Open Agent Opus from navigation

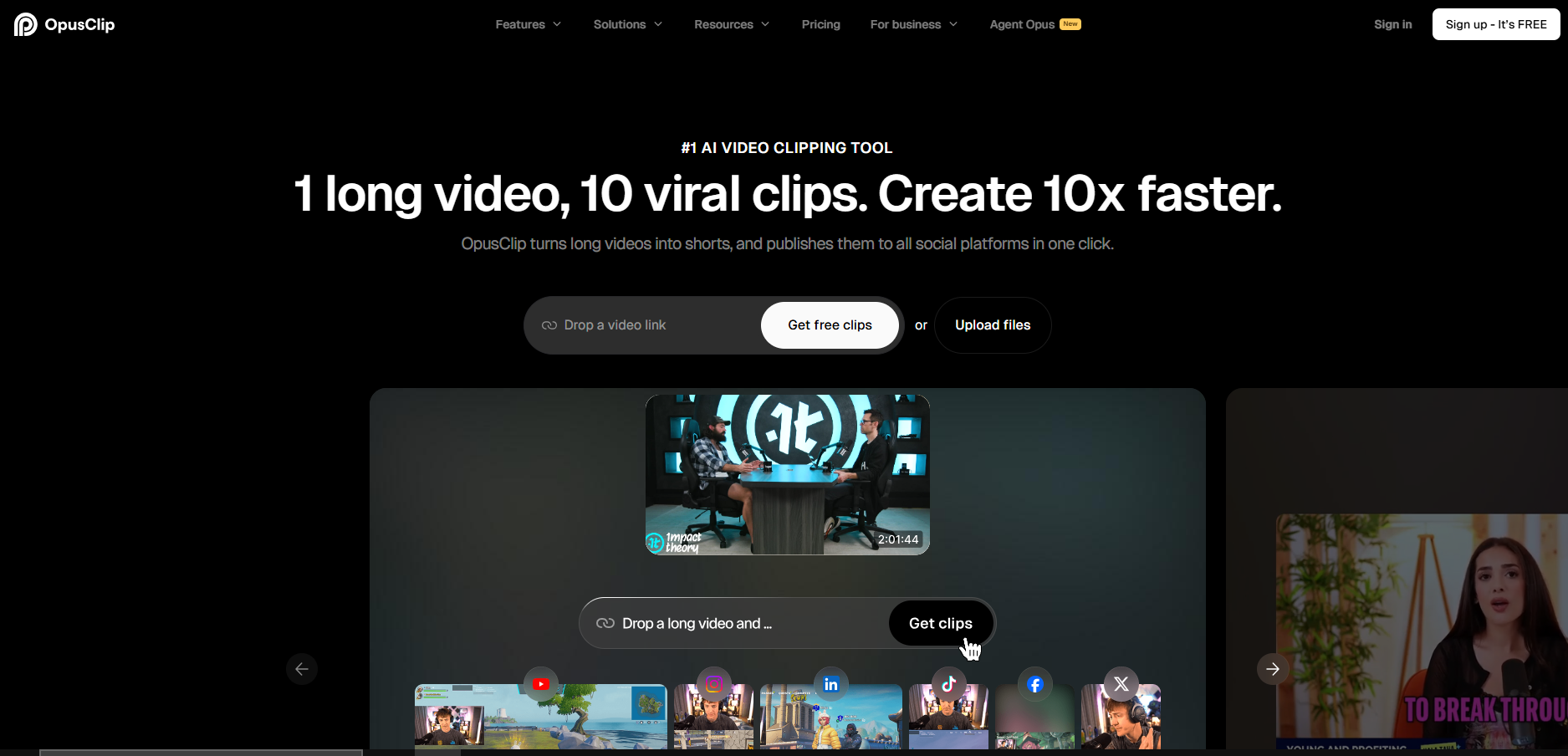[x=1022, y=24]
